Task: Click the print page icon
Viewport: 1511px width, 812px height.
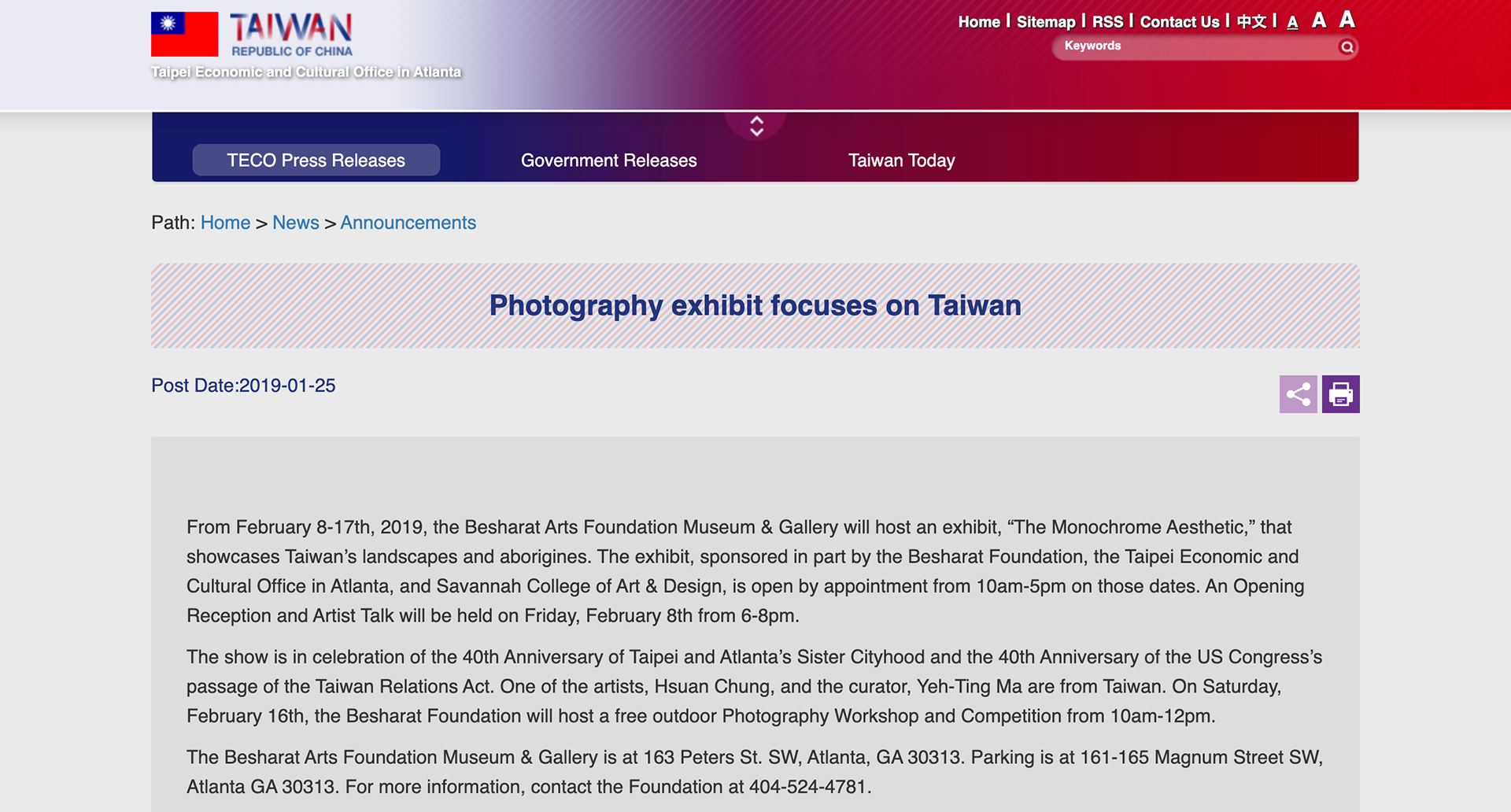Action: pyautogui.click(x=1340, y=394)
